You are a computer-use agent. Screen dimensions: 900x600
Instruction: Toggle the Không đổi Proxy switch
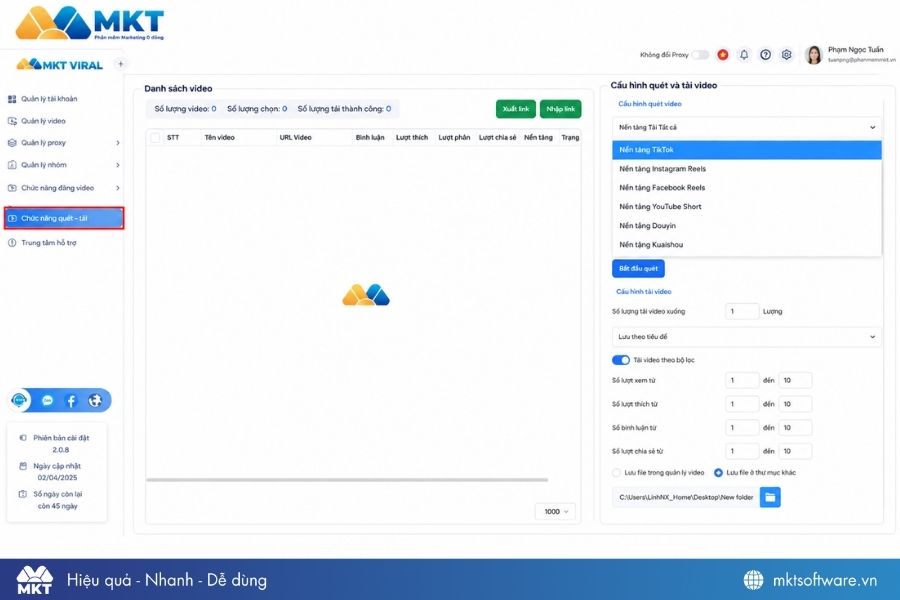click(x=700, y=55)
